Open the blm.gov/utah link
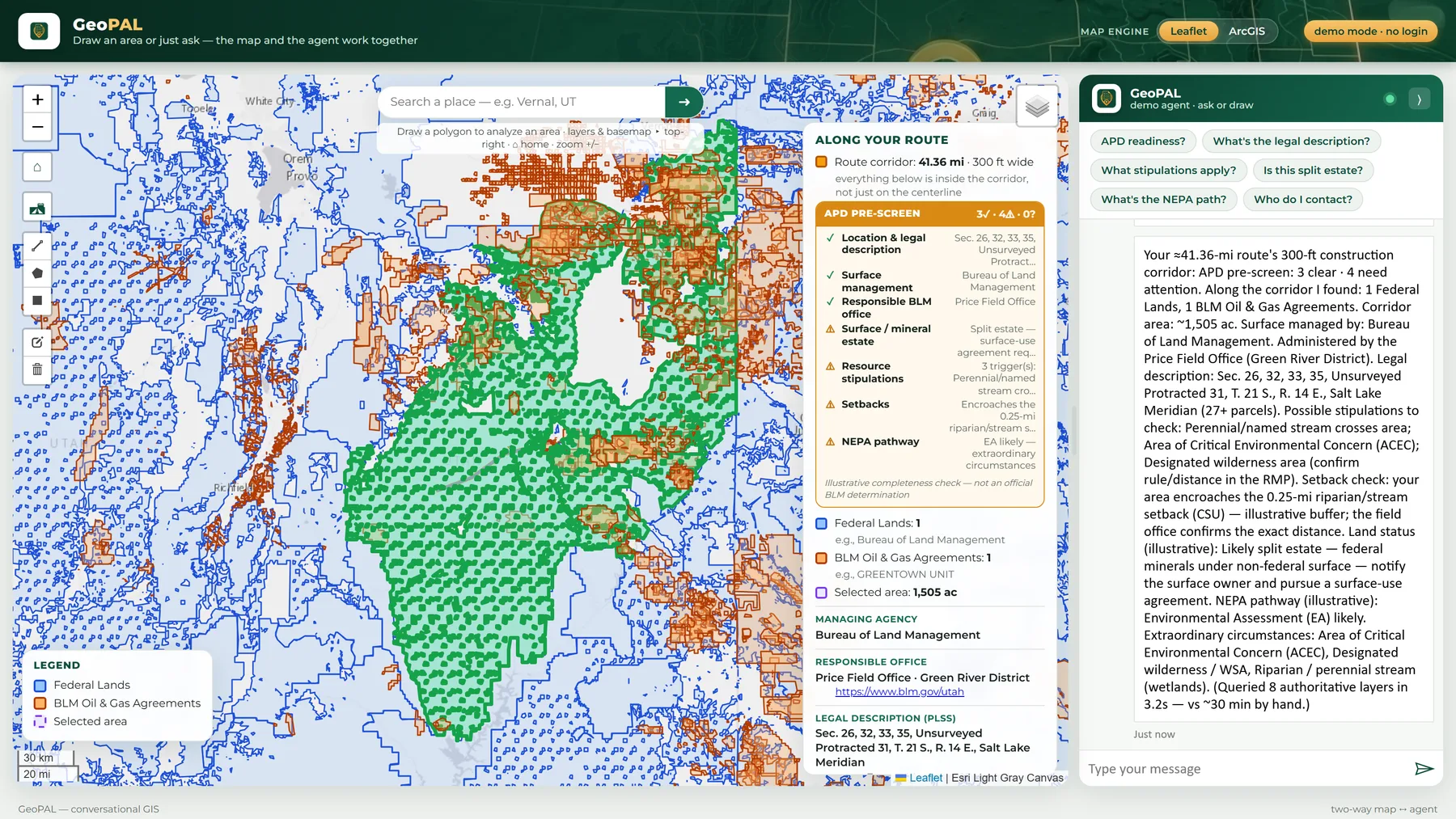 [x=899, y=692]
